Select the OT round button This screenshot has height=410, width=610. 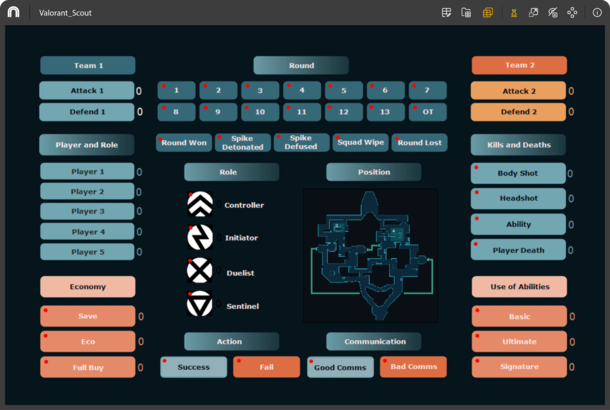(428, 112)
